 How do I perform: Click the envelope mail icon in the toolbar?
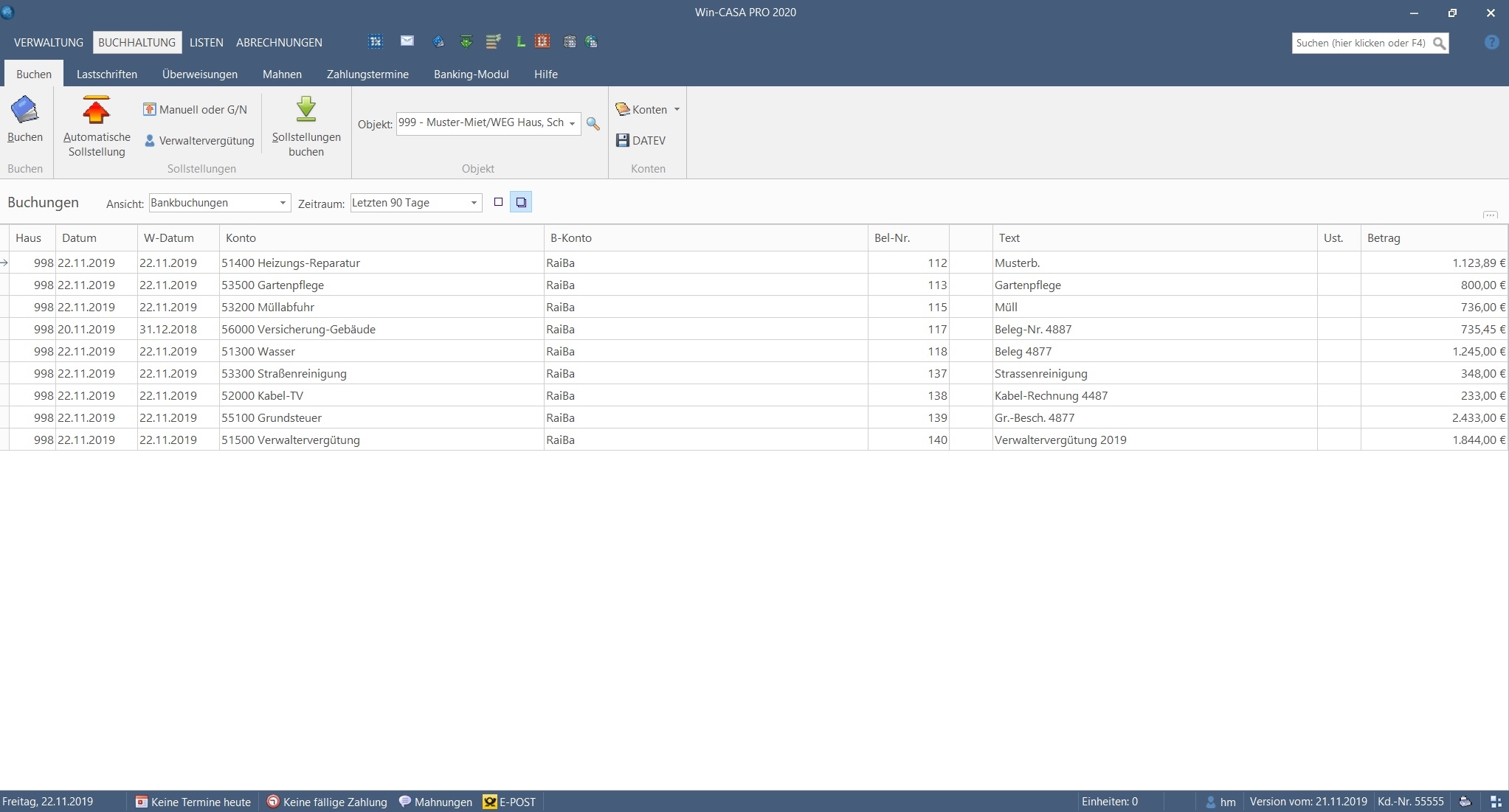click(x=407, y=41)
